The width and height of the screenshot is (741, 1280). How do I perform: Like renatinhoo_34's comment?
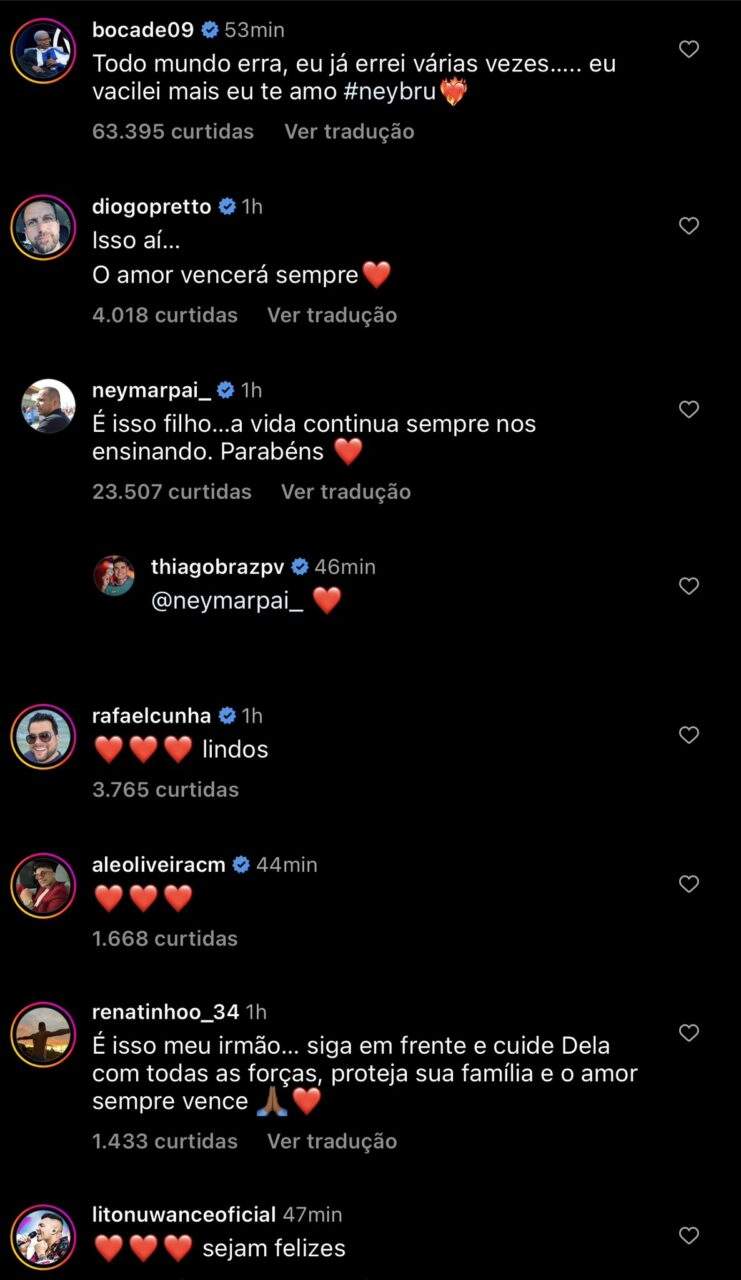tap(689, 1032)
